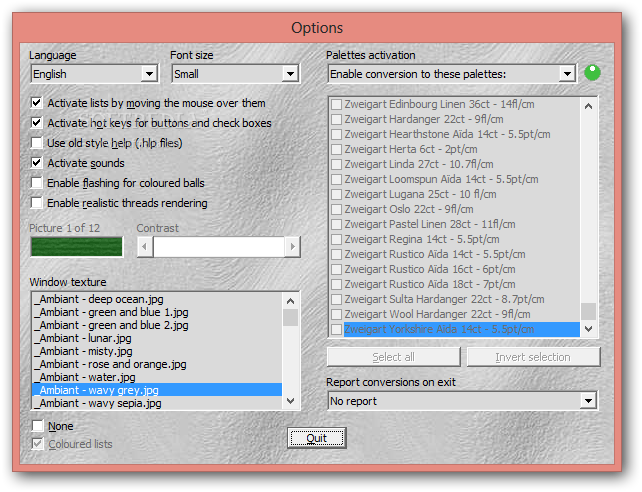Check Zweigart Regina 14ct palette
The width and height of the screenshot is (642, 492).
click(336, 239)
